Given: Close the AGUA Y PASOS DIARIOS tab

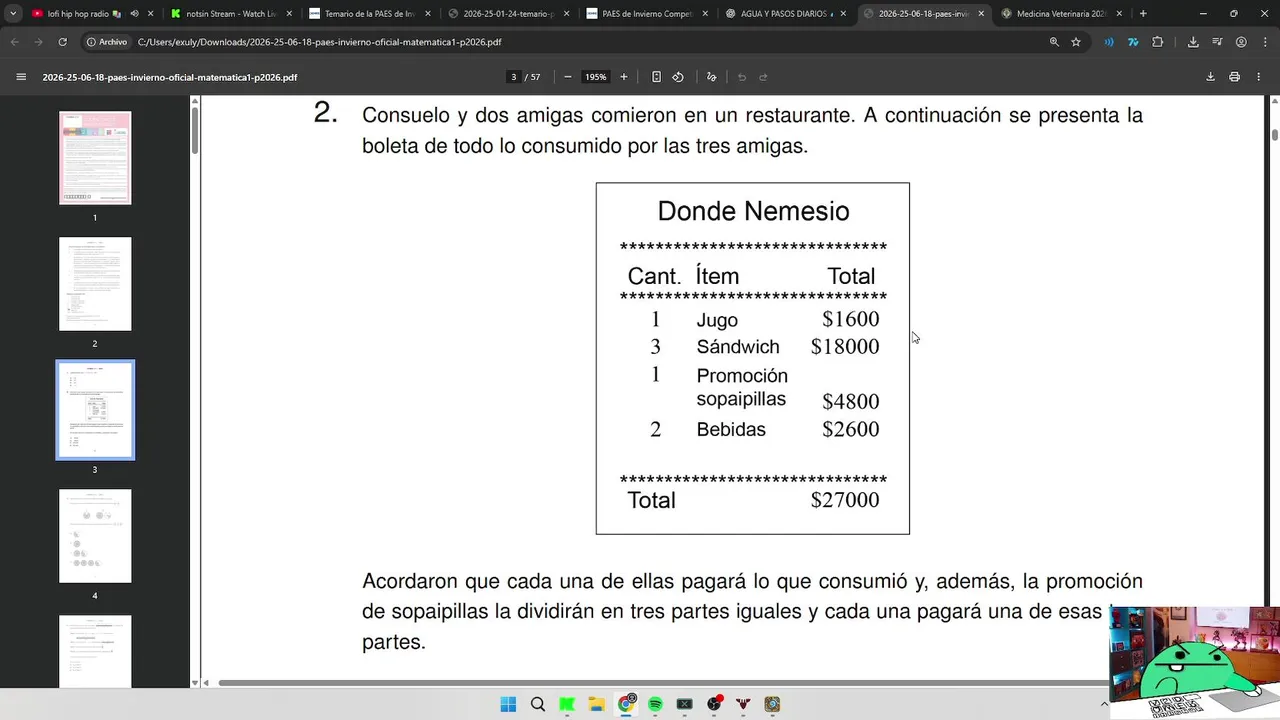Looking at the screenshot, I should coord(842,14).
